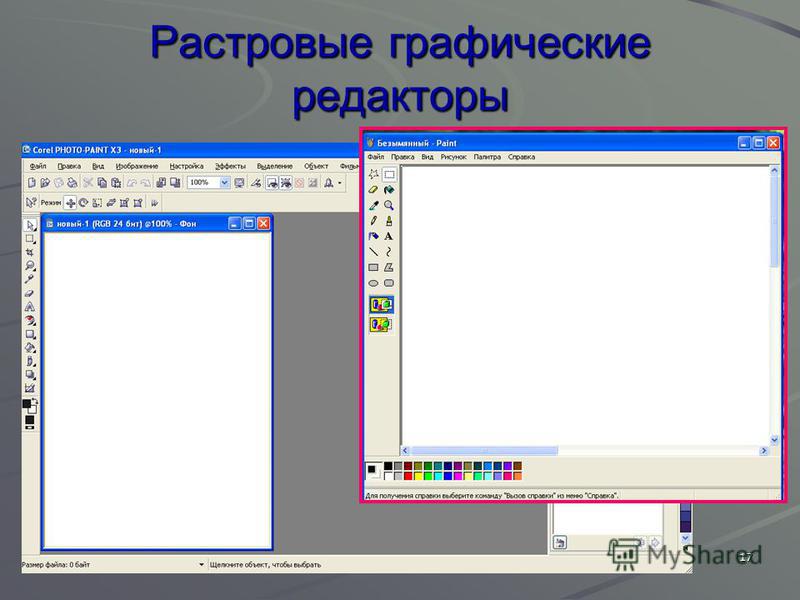Expand the application launcher dropdown arrow in Corel toolbar
This screenshot has height=600, width=800.
340,183
